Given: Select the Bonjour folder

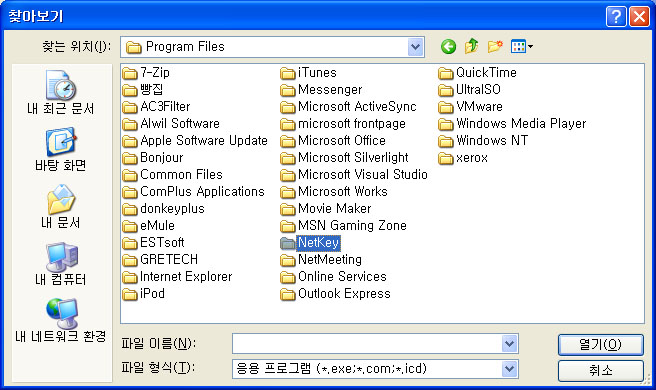Looking at the screenshot, I should click(153, 158).
